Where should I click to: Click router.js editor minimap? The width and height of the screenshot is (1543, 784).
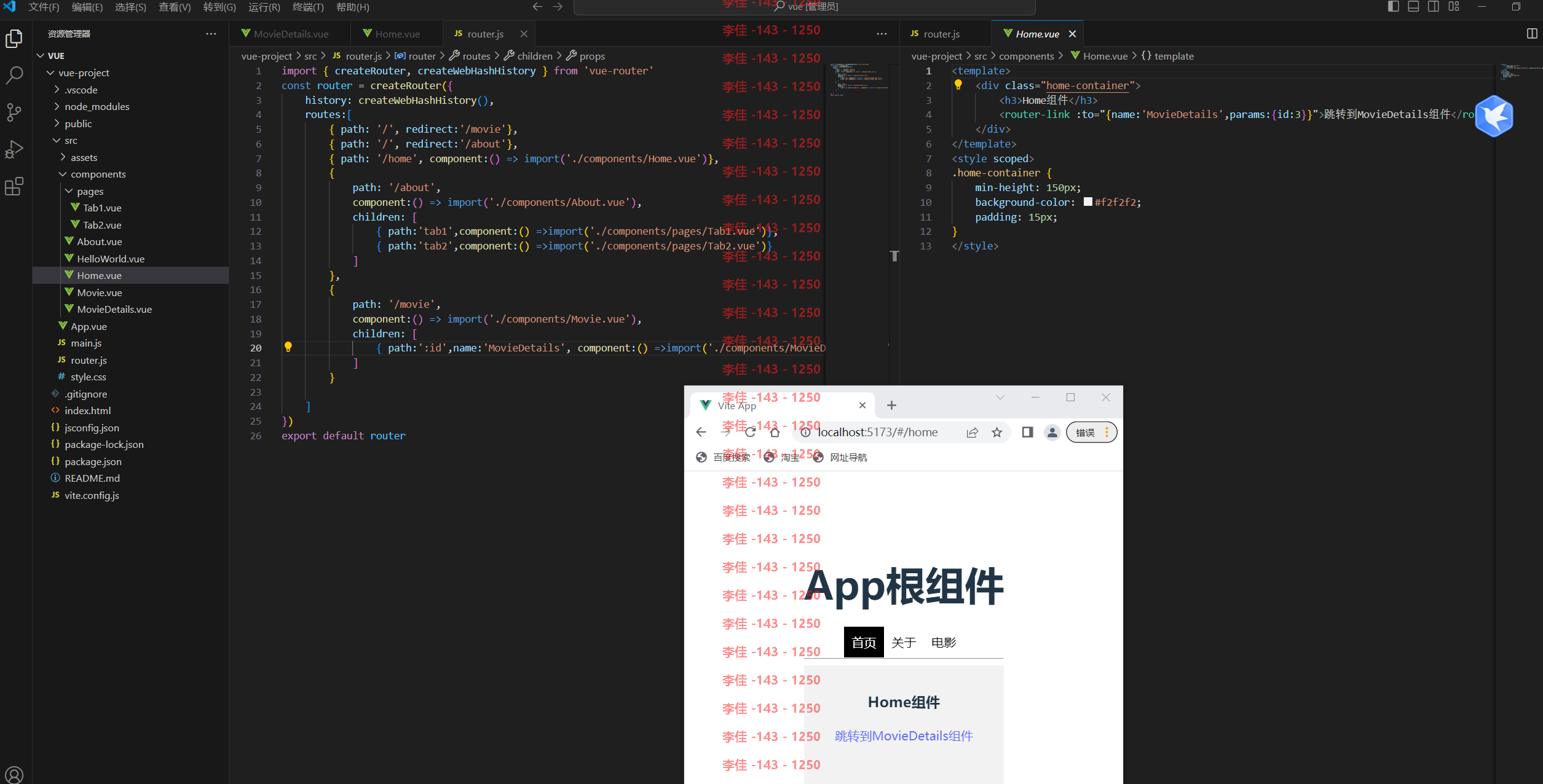click(858, 80)
